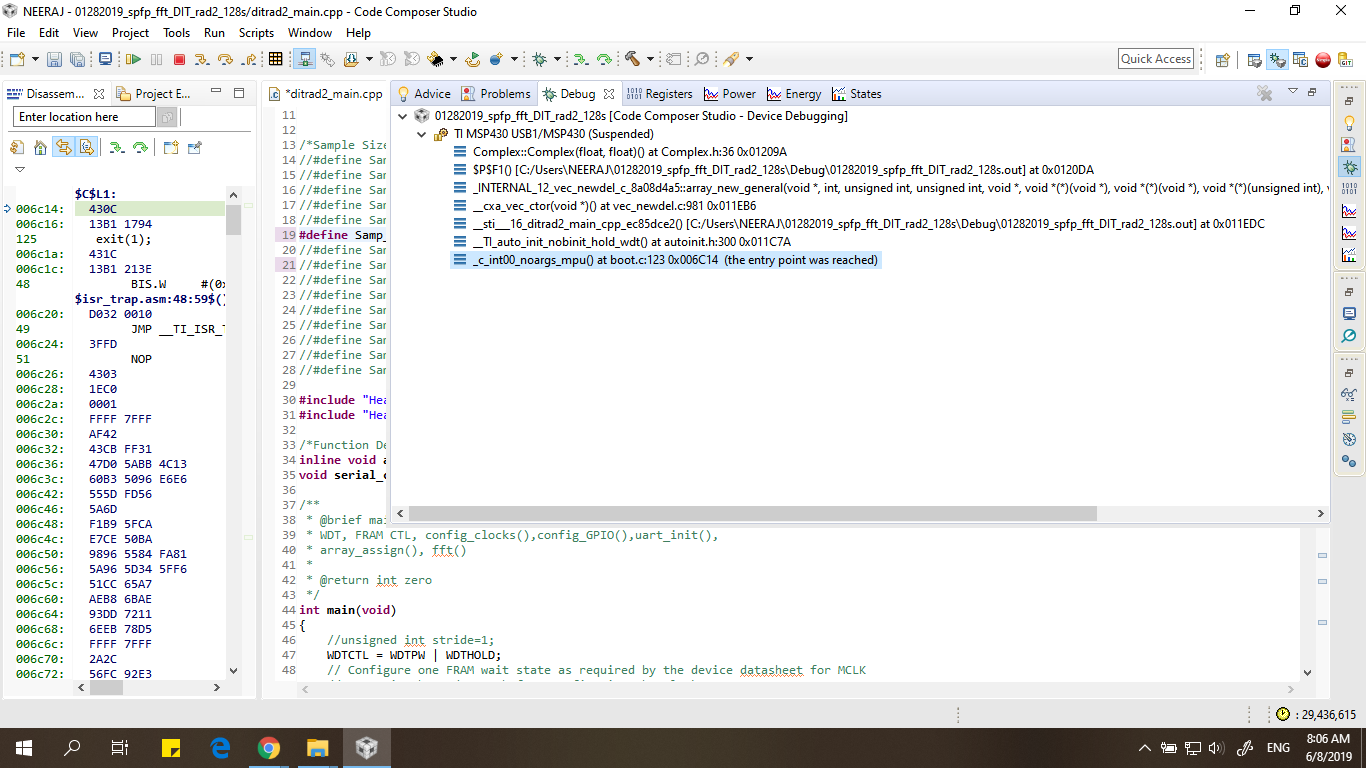
Task: Switch to the Problems tab
Action: 496,94
